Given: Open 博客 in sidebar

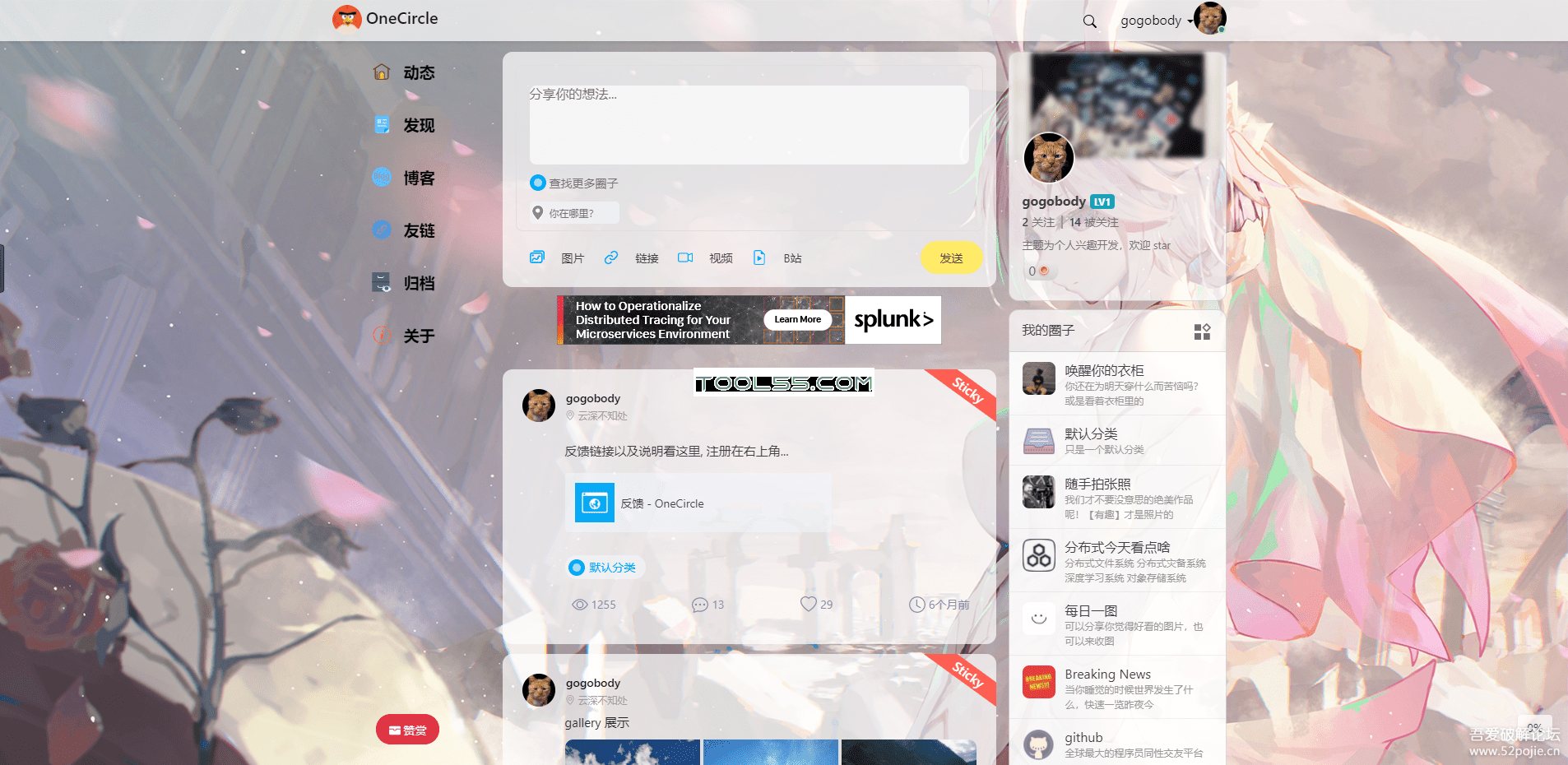Looking at the screenshot, I should (419, 178).
